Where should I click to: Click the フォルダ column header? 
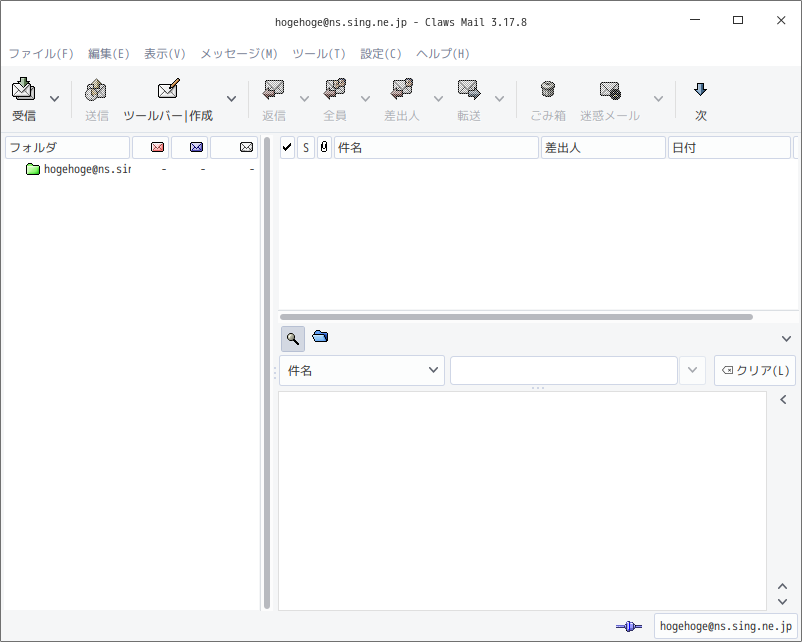[68, 147]
